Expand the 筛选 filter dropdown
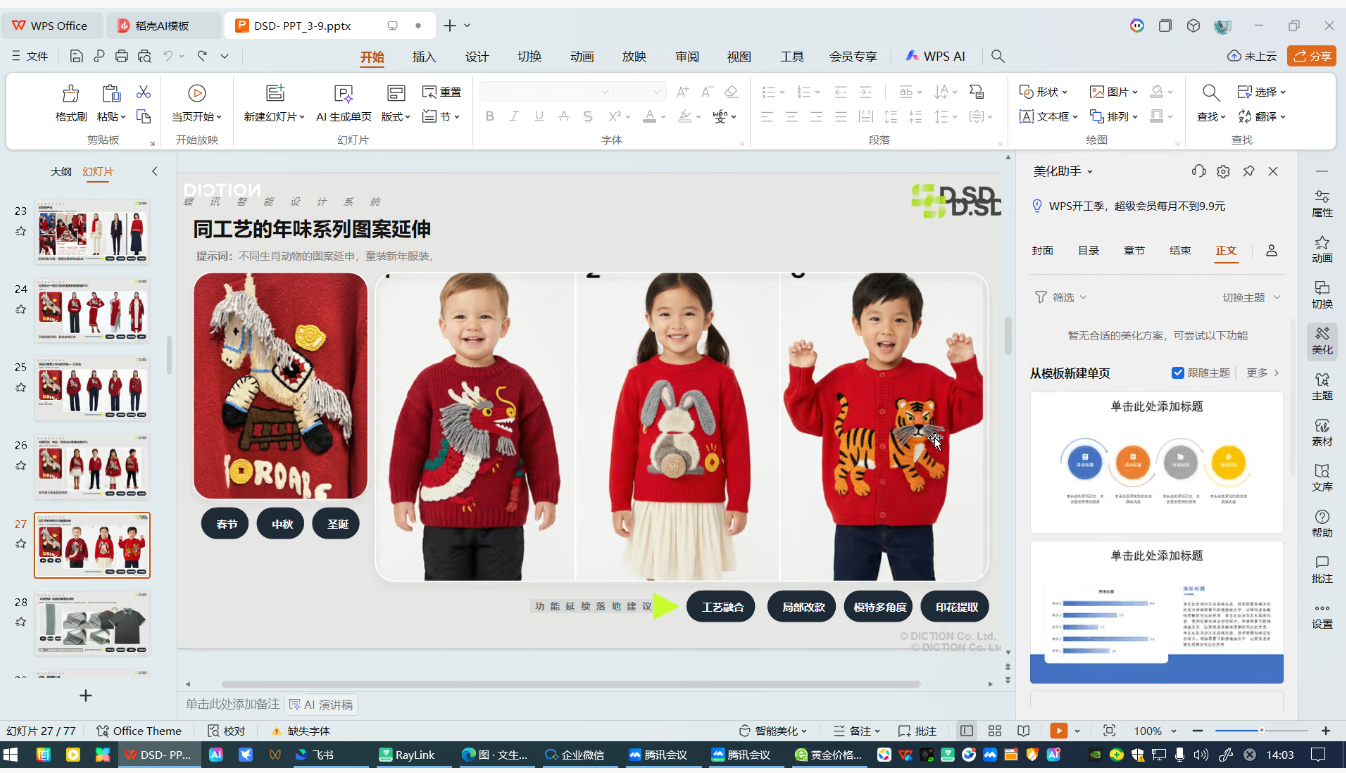Image resolution: width=1346 pixels, height=773 pixels. click(1061, 297)
